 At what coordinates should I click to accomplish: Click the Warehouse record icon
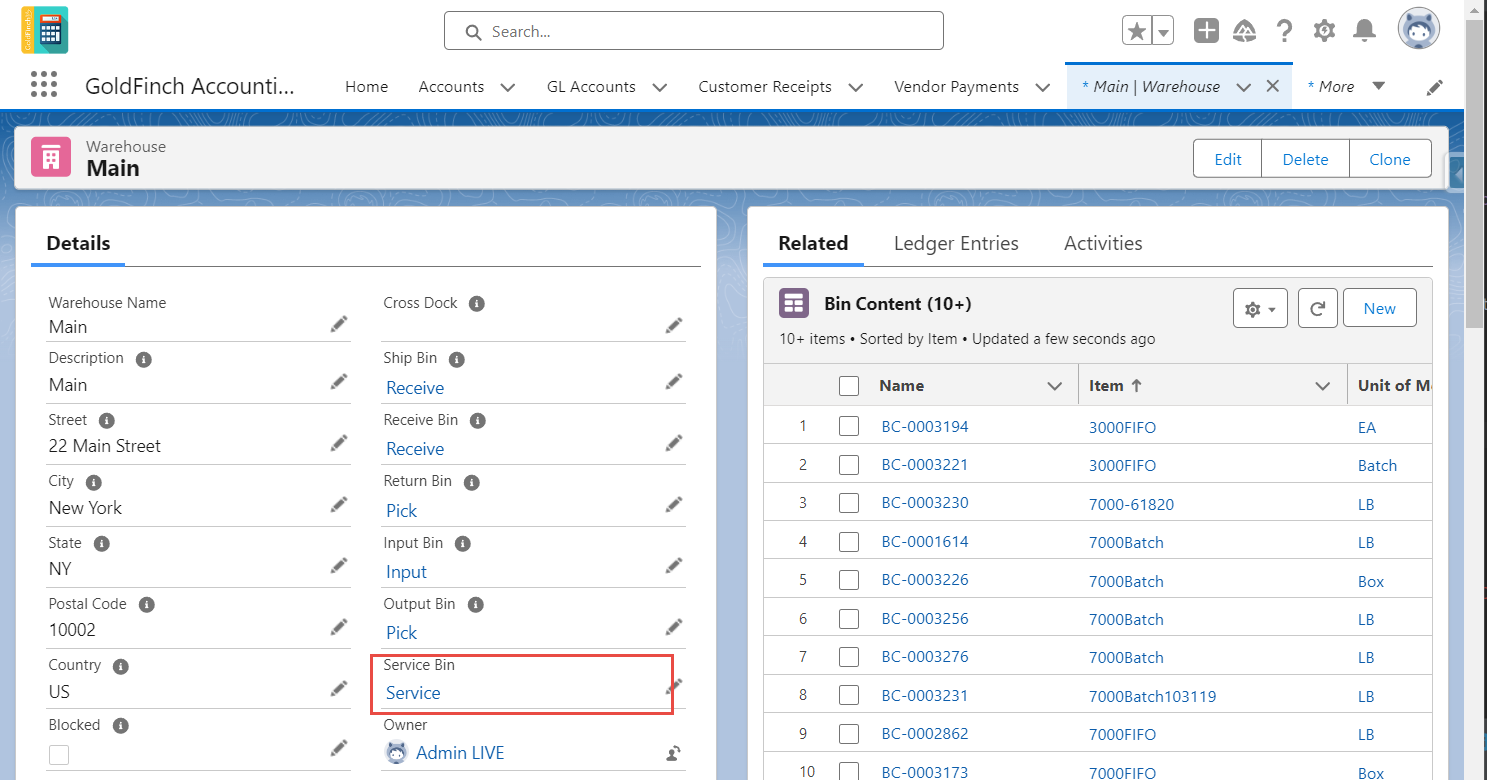click(51, 158)
